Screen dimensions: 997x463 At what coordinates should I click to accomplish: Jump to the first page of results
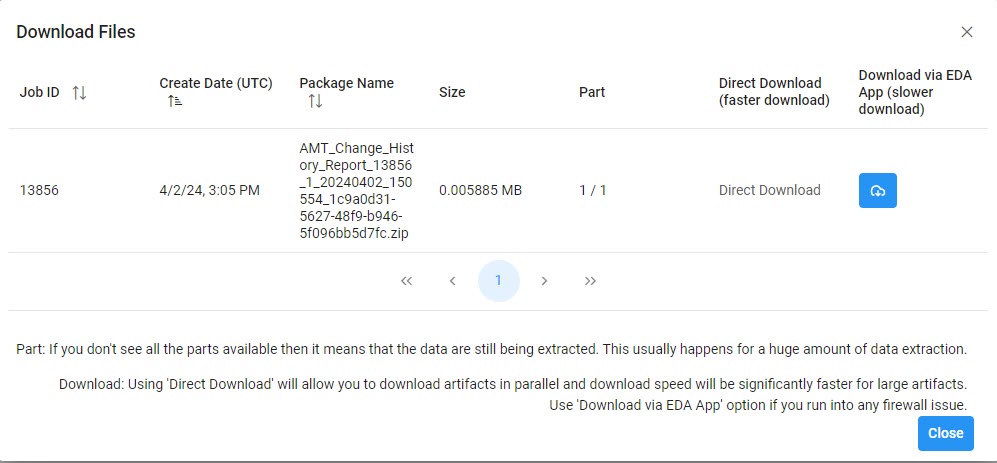(x=406, y=281)
